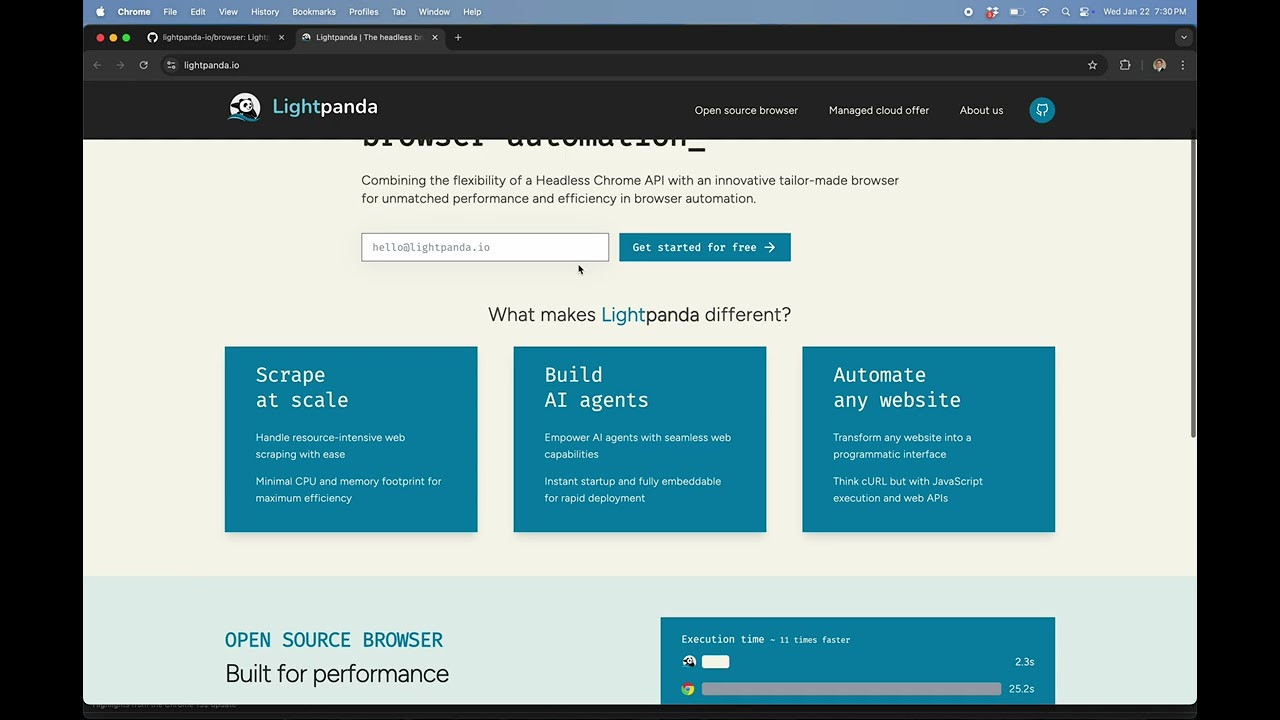The width and height of the screenshot is (1280, 720).
Task: Focus the hello@lightpanda.io email field
Action: pos(485,247)
